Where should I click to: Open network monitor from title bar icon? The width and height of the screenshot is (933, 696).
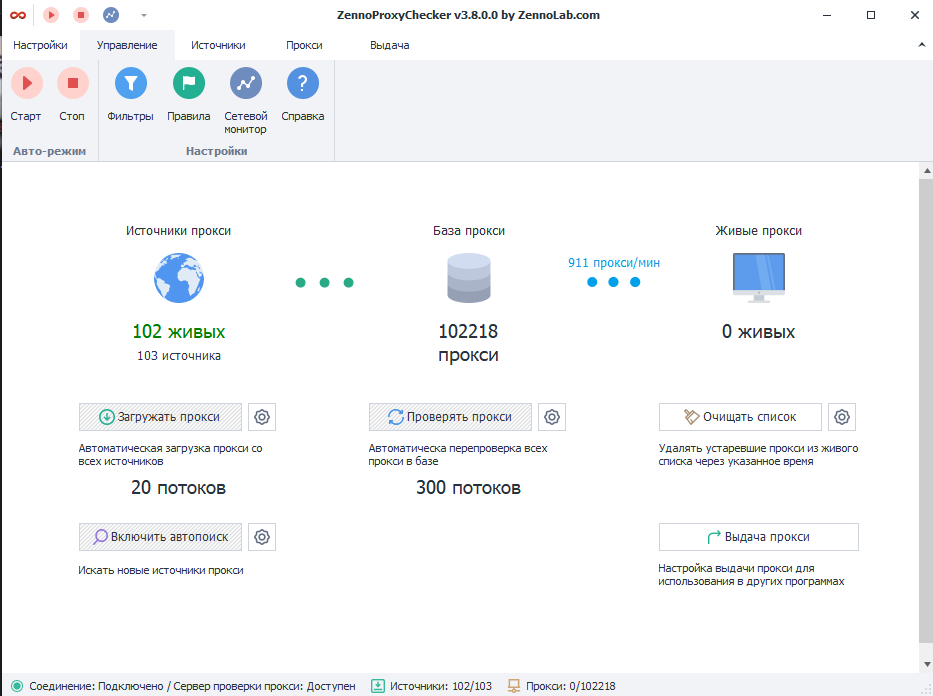click(111, 15)
